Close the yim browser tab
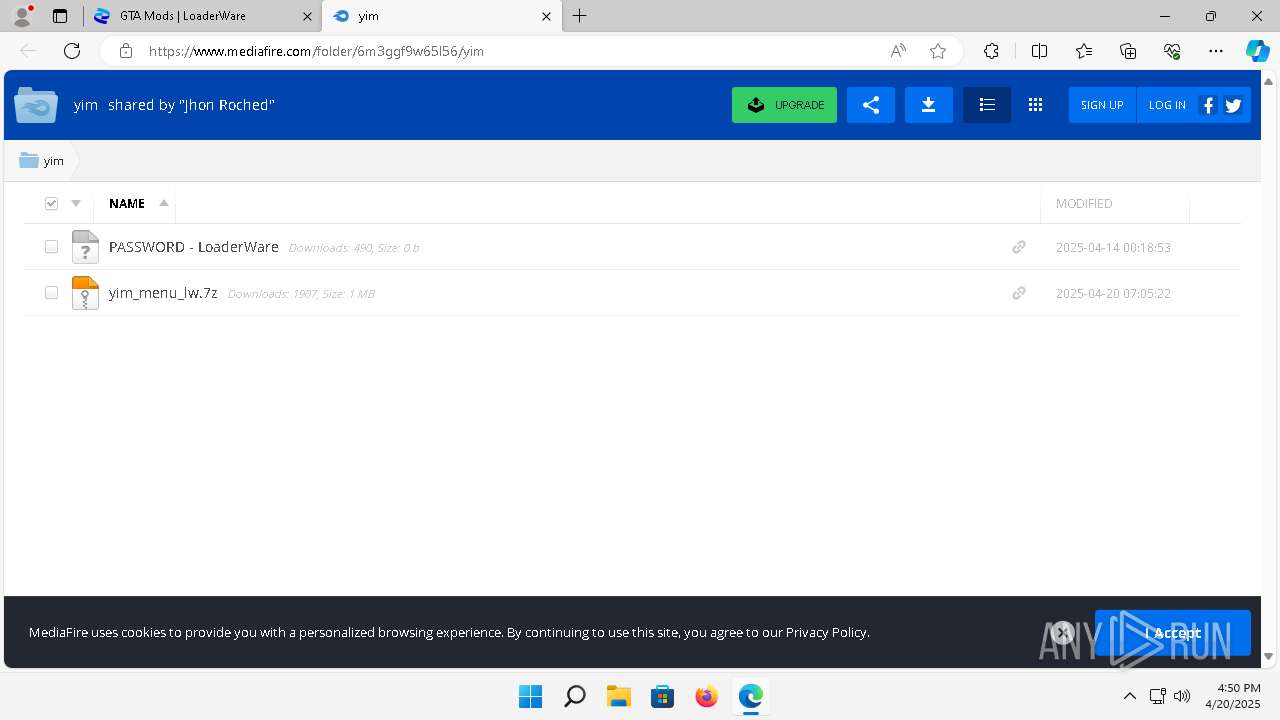 pyautogui.click(x=546, y=16)
